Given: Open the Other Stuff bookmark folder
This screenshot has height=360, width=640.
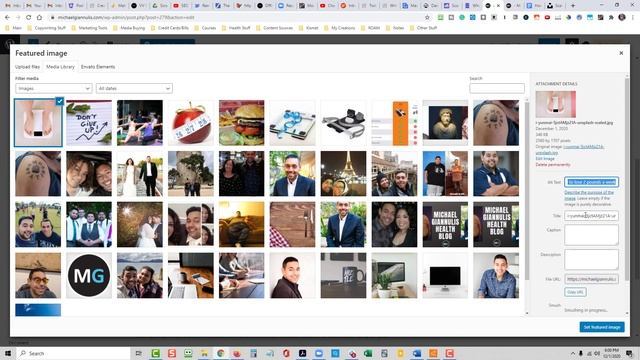Looking at the screenshot, I should (x=423, y=28).
